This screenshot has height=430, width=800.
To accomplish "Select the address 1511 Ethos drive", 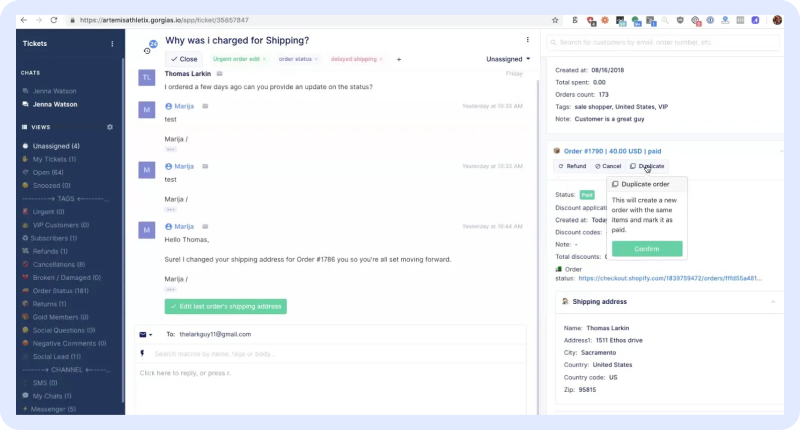I will 619,341.
